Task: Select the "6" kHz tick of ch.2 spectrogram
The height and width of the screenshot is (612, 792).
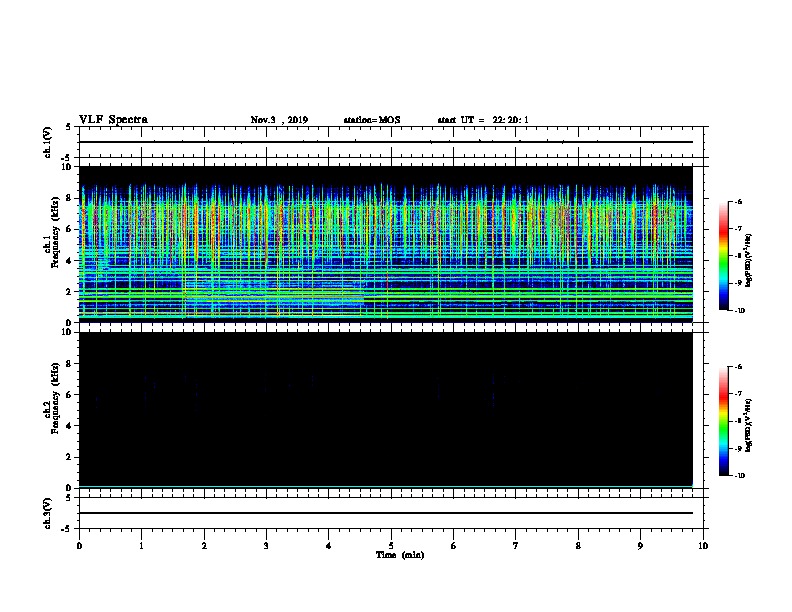Action: 69,395
